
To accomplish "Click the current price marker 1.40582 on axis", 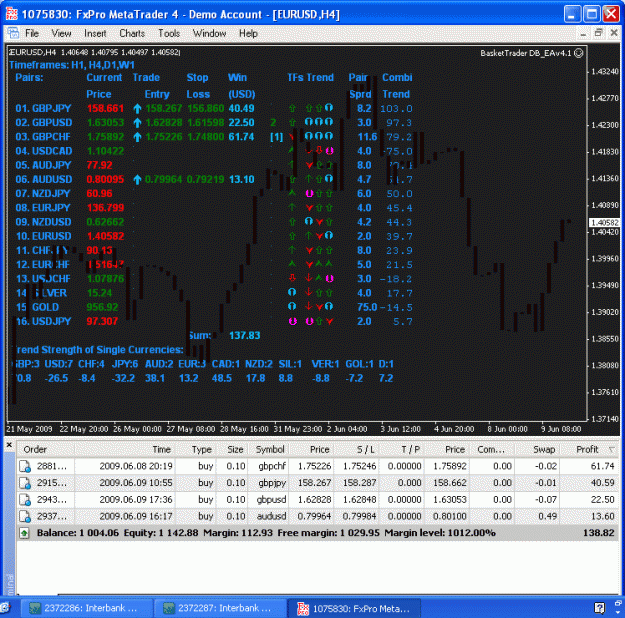I will 605,222.
